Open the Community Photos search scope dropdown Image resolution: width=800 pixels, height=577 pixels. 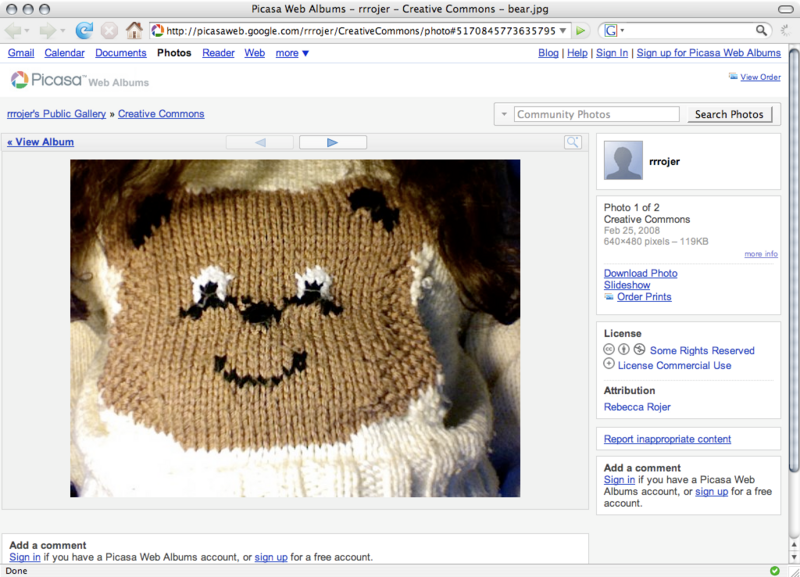[504, 114]
